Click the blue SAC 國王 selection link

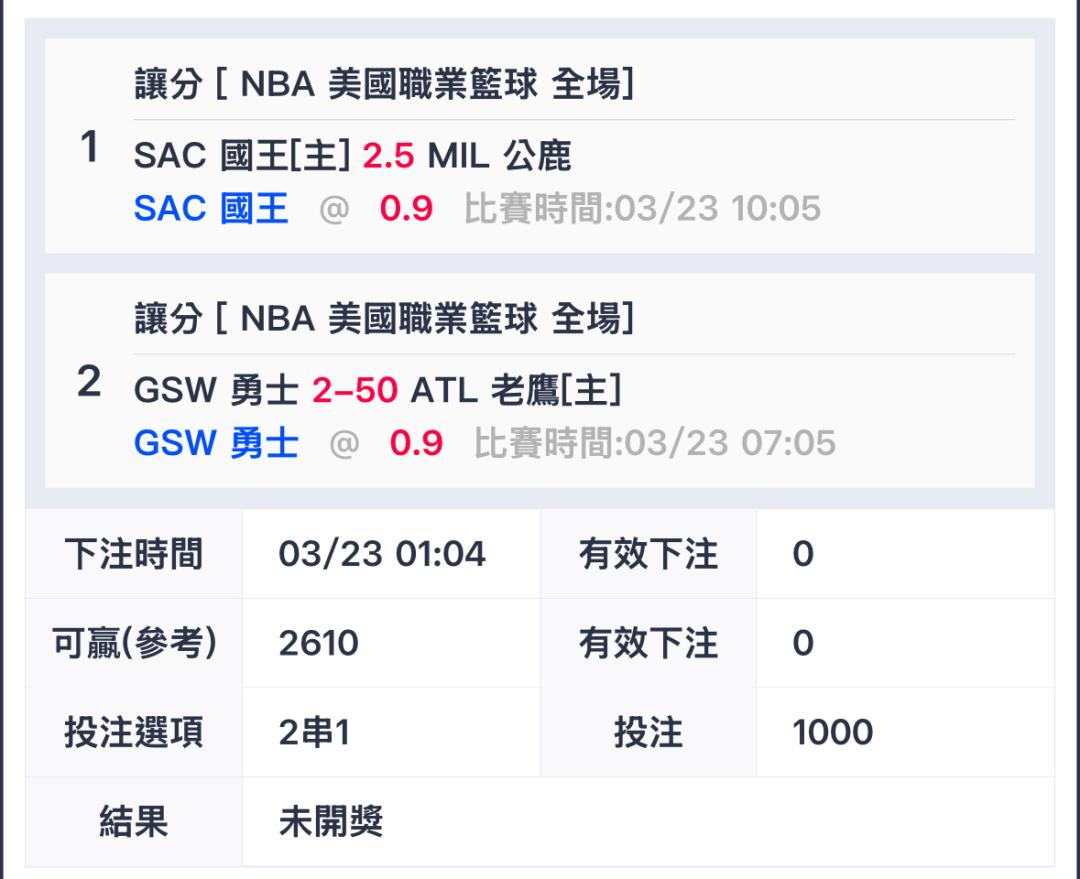click(x=211, y=208)
